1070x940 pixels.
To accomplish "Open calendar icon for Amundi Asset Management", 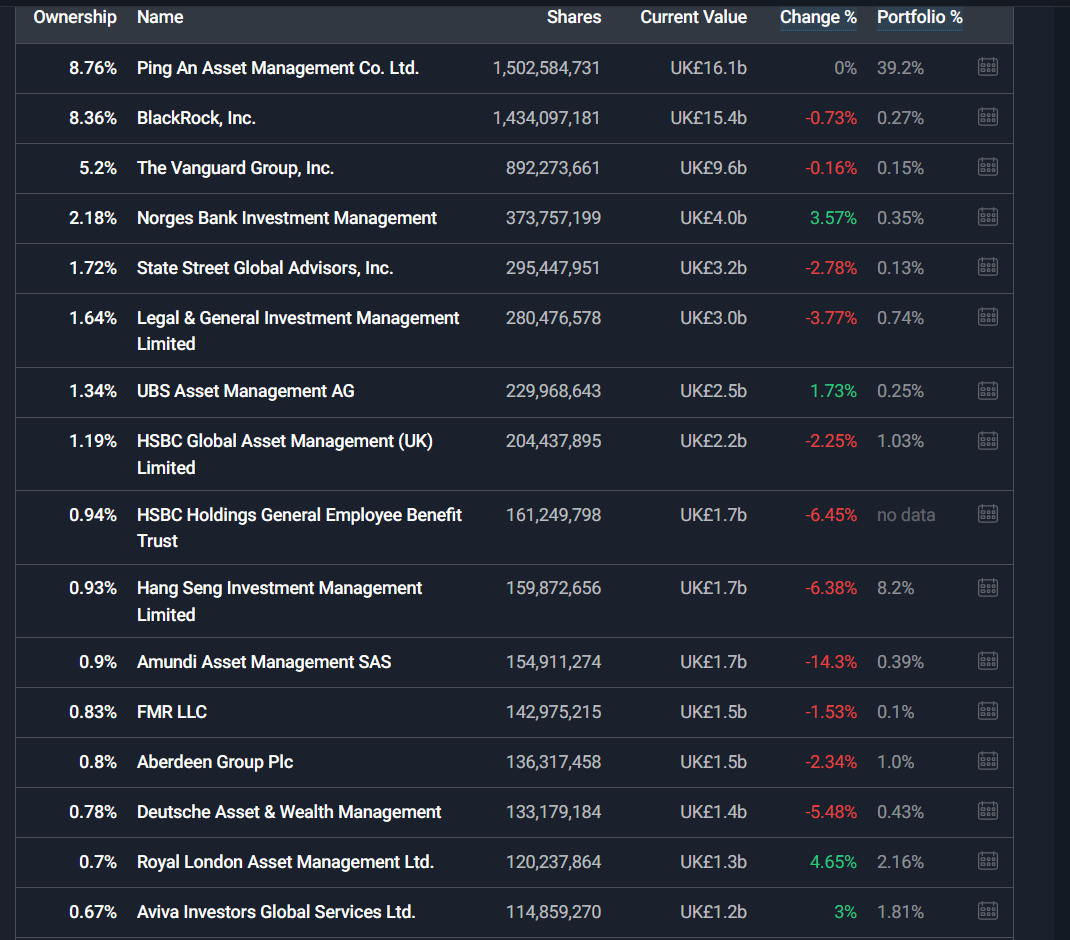I will pyautogui.click(x=987, y=662).
